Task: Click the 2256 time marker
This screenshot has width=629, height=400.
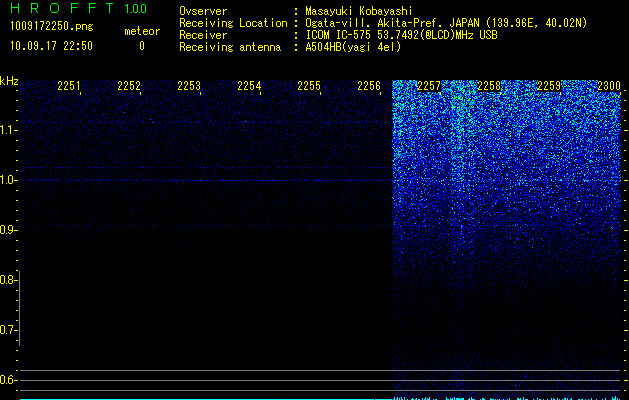Action: (369, 86)
